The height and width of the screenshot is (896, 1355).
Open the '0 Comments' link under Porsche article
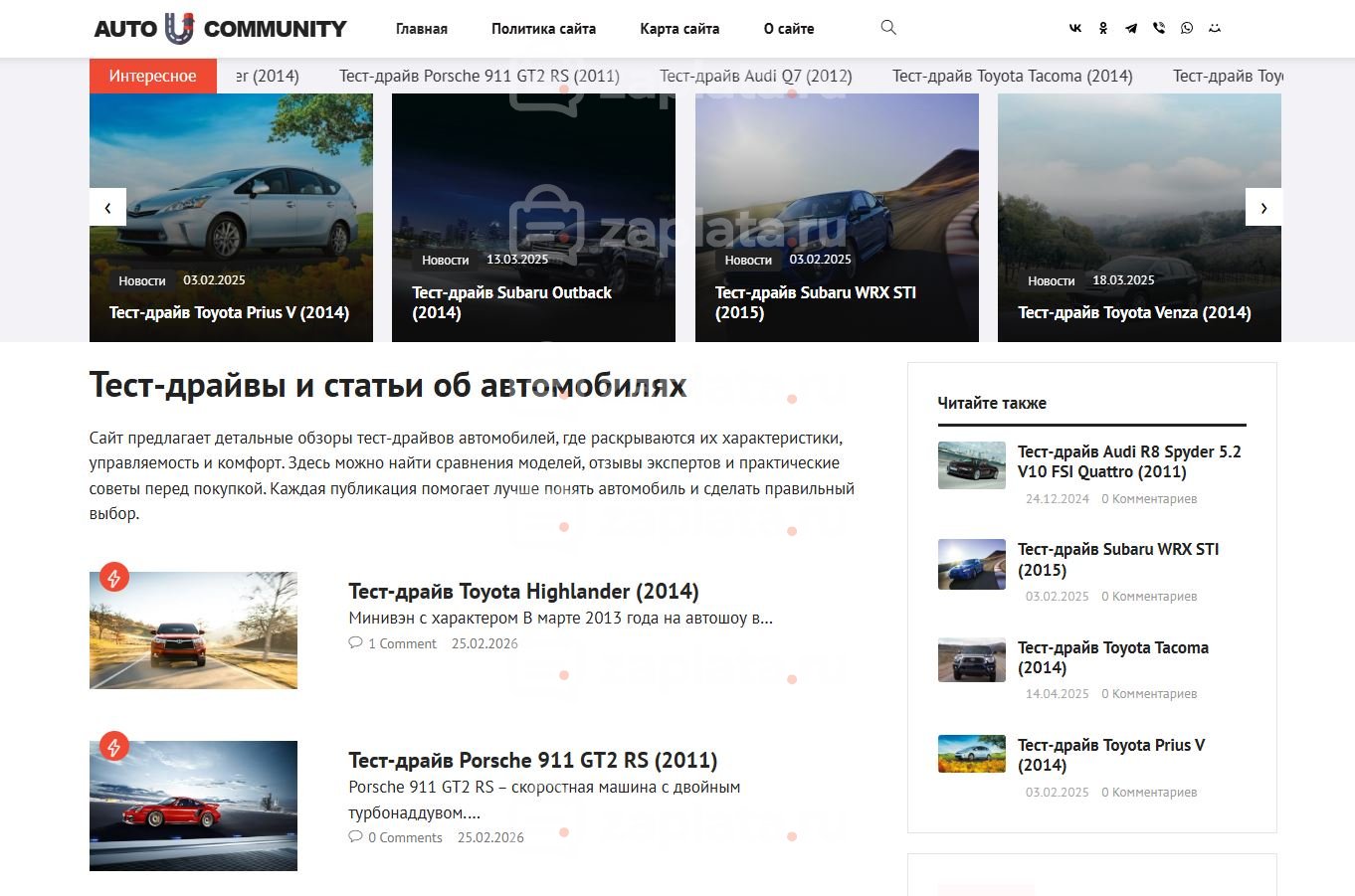(405, 837)
